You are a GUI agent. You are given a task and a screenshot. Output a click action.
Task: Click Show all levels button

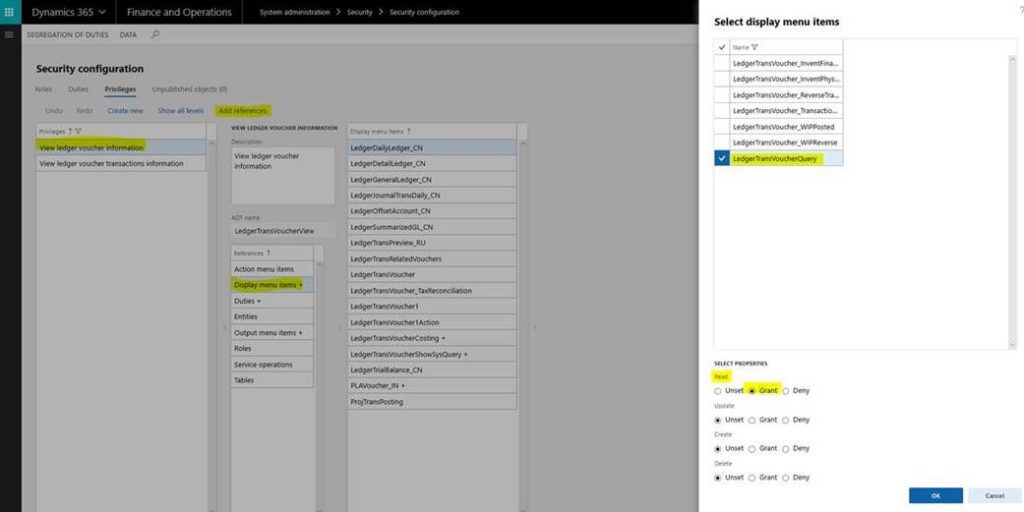[181, 110]
